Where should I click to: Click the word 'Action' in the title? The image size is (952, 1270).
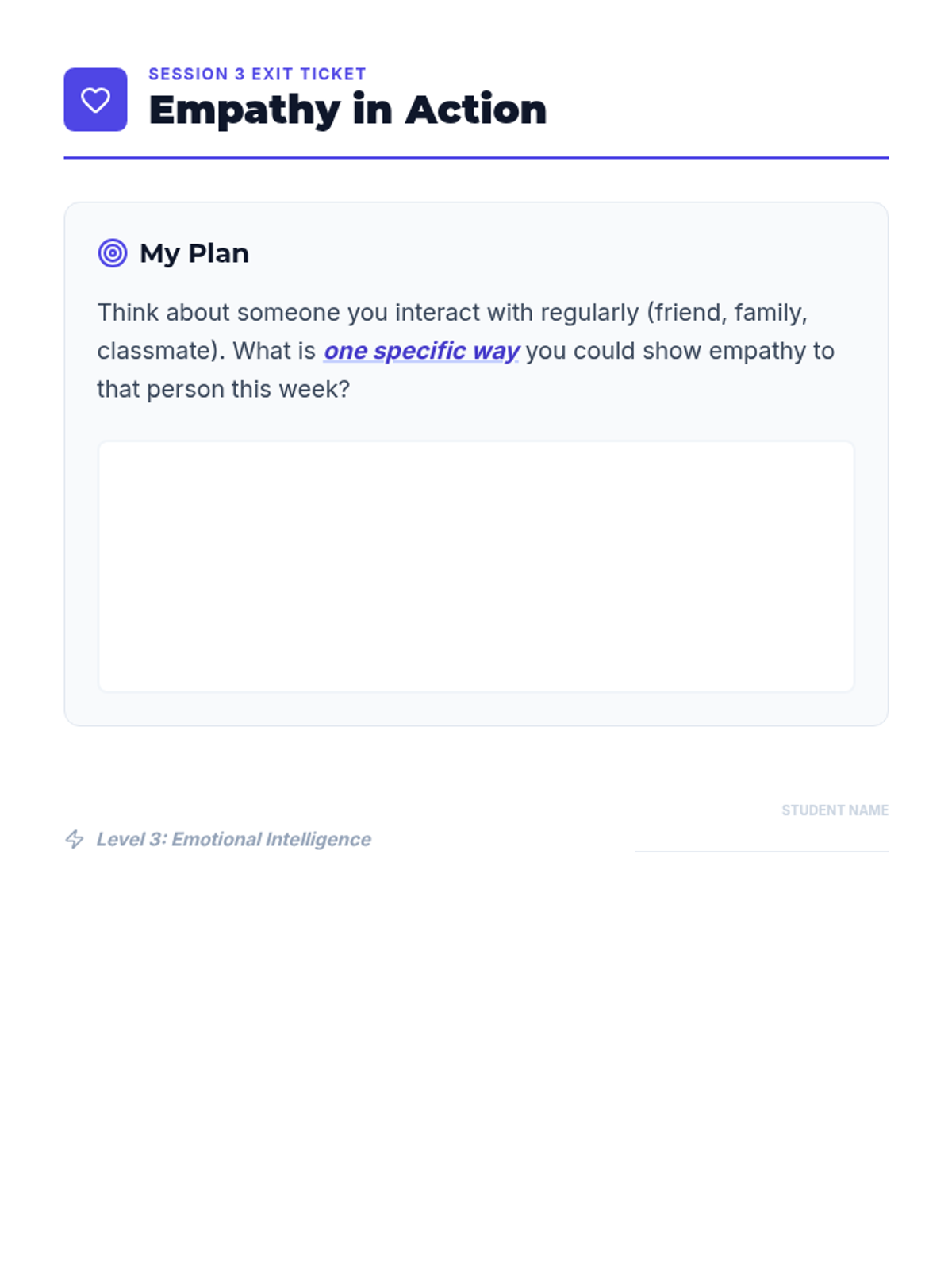click(x=476, y=110)
